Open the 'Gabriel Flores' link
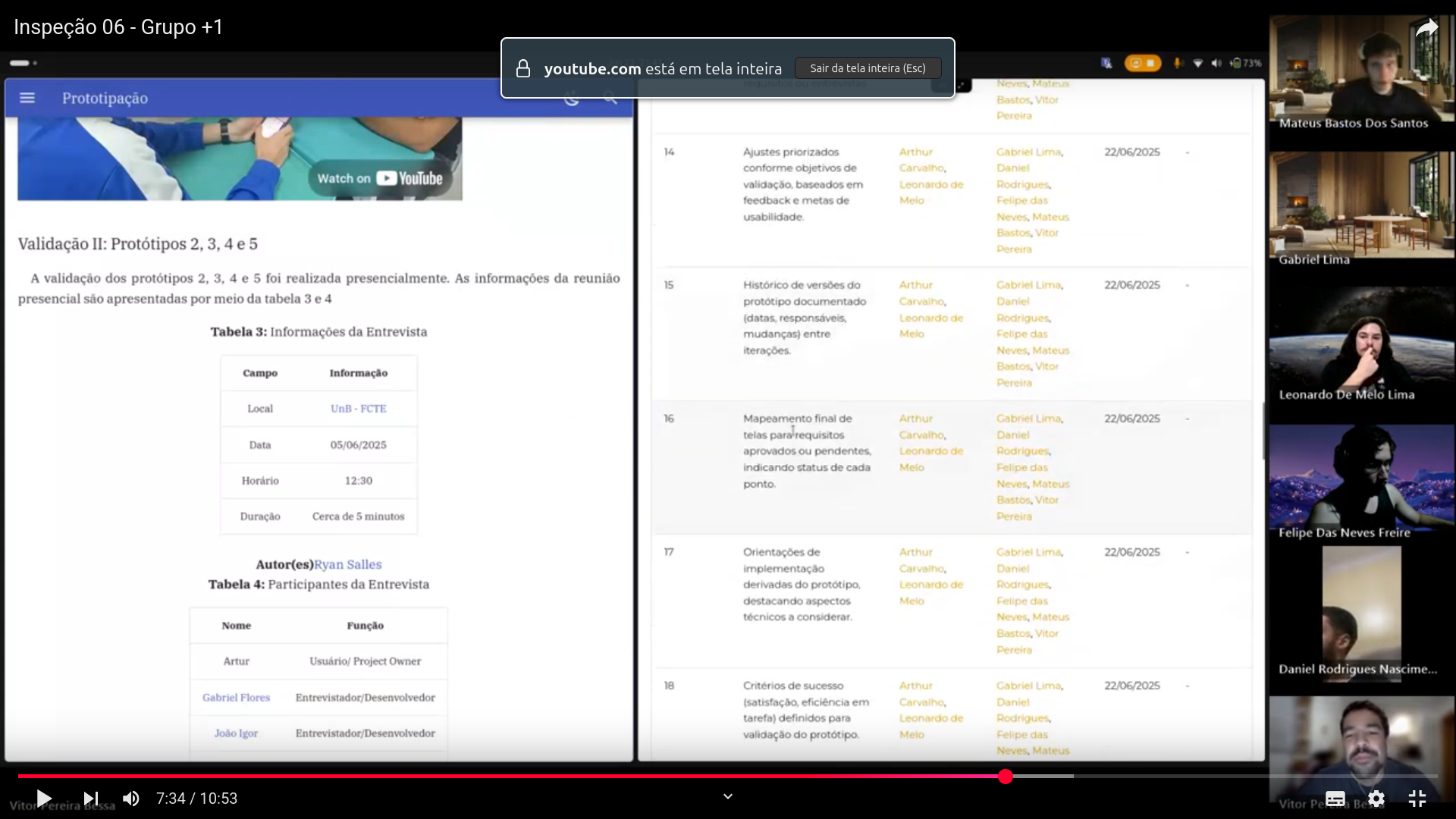The image size is (1456, 819). tap(236, 697)
